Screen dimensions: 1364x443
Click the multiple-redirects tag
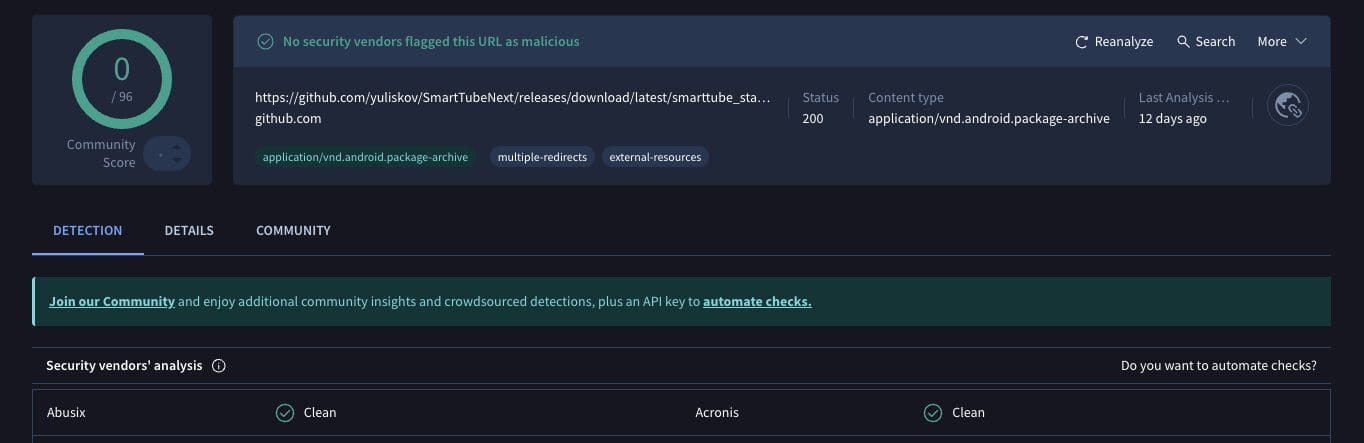542,157
